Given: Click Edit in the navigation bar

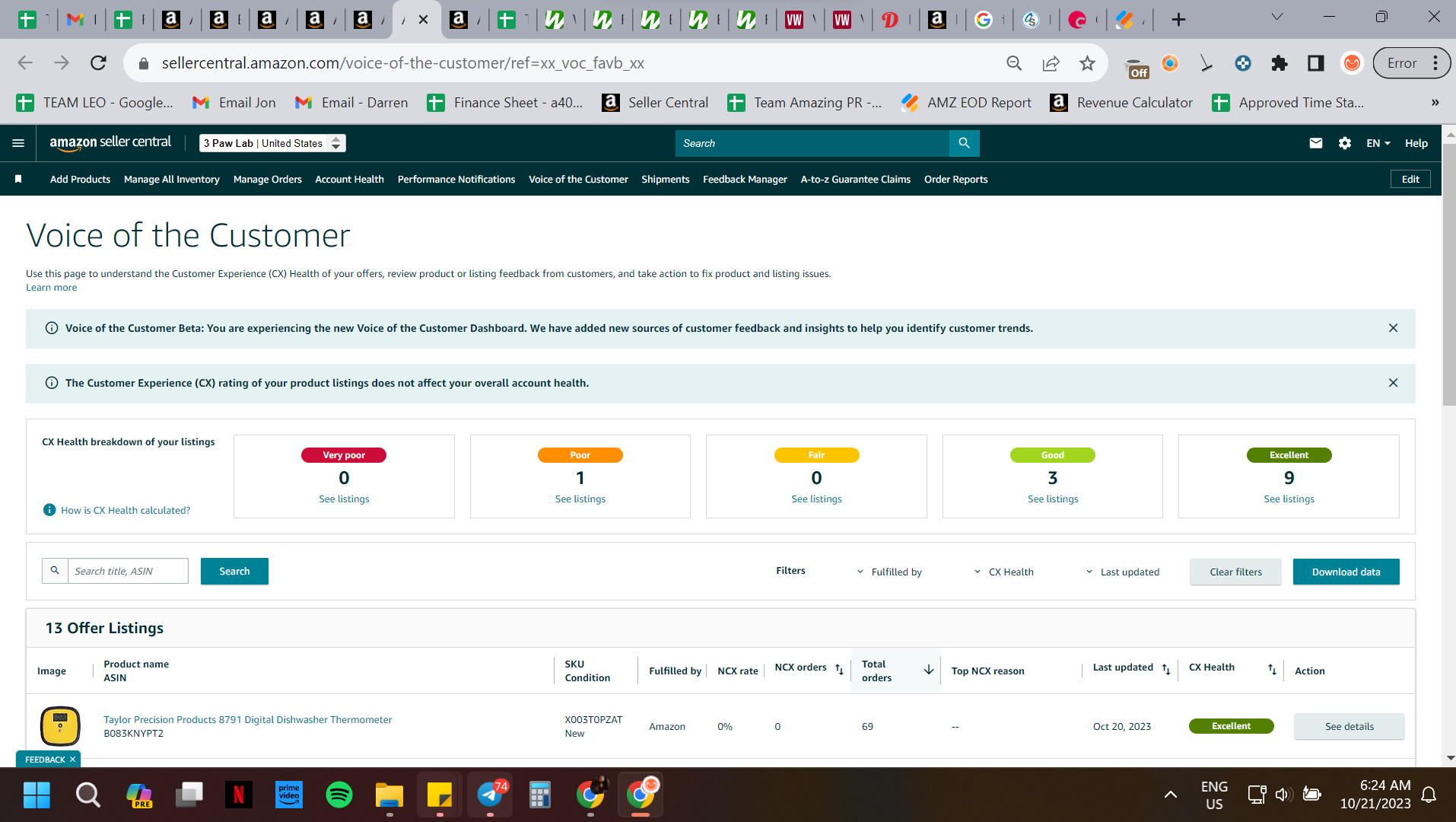Looking at the screenshot, I should 1410,179.
